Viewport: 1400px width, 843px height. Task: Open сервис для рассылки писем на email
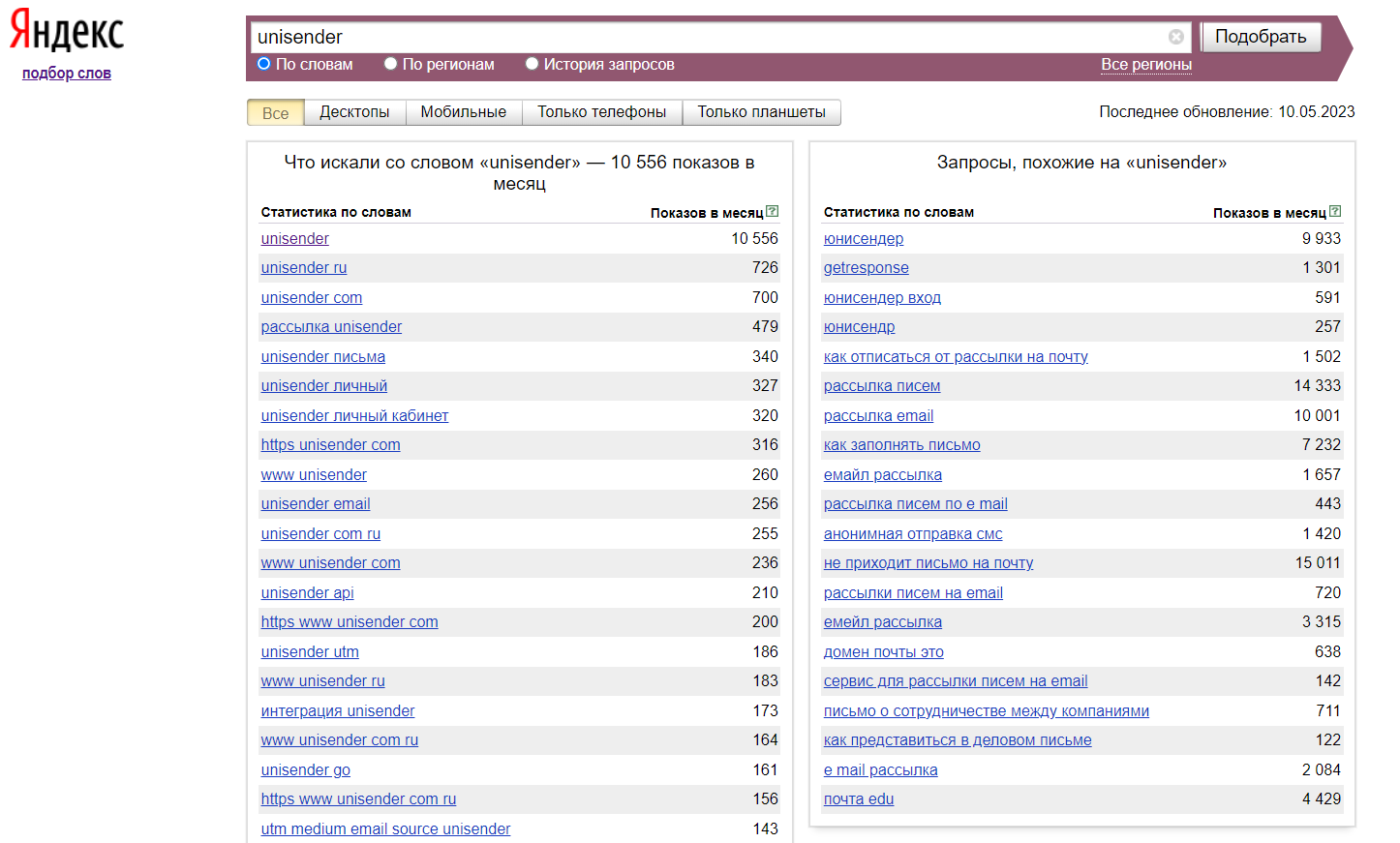(x=956, y=681)
